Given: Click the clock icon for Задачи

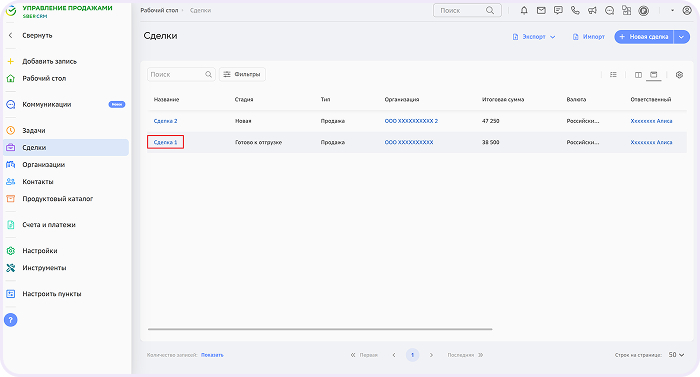Looking at the screenshot, I should tap(11, 130).
